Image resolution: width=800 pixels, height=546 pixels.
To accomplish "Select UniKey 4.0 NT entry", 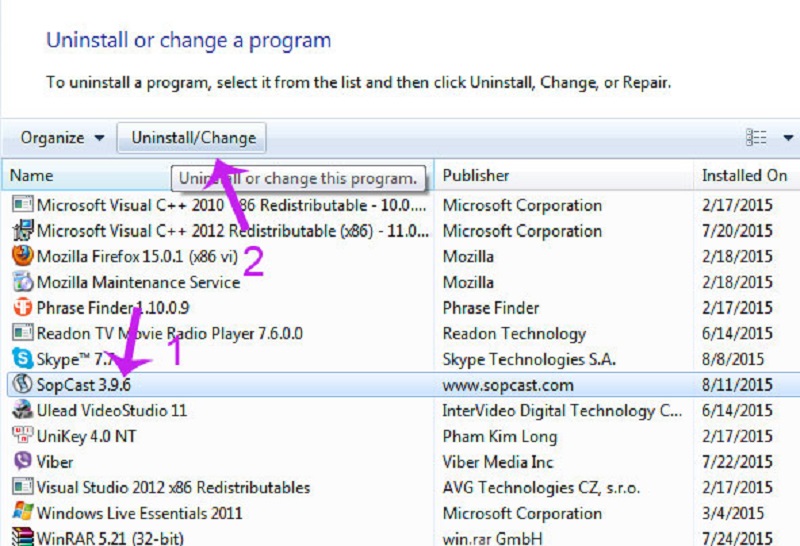I will (86, 436).
